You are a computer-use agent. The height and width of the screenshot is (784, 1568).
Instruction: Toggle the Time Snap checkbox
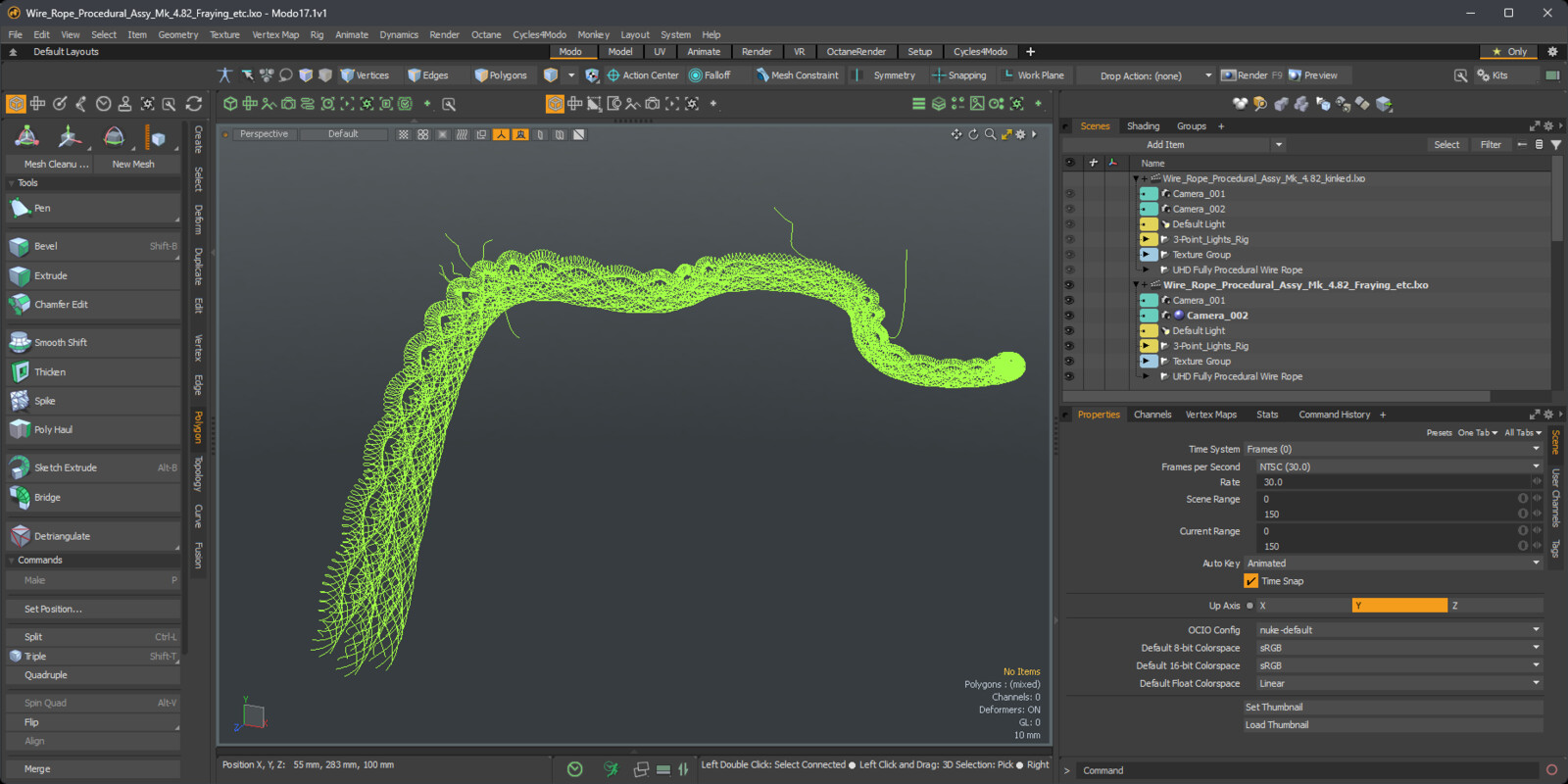(x=1251, y=581)
